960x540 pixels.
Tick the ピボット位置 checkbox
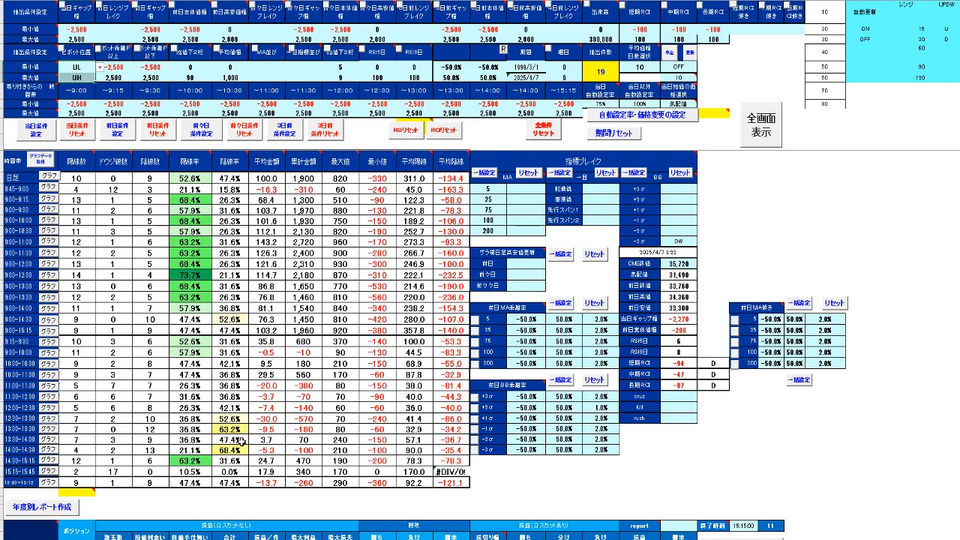coord(62,49)
